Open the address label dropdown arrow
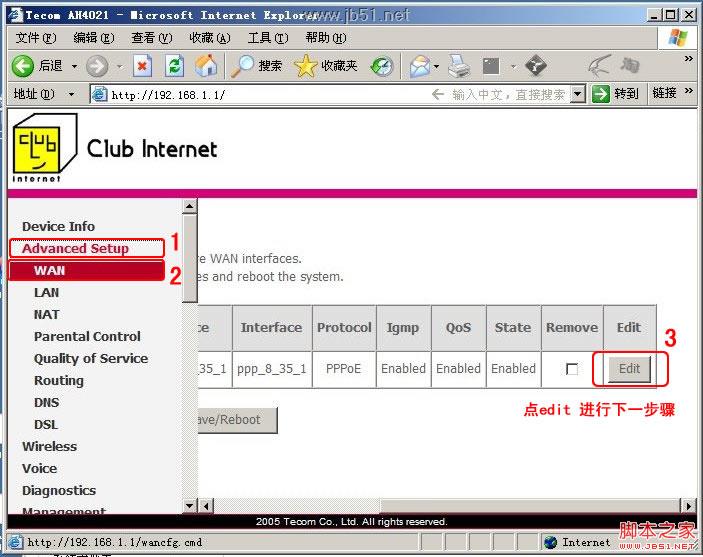Image resolution: width=703 pixels, height=557 pixels. 71,94
